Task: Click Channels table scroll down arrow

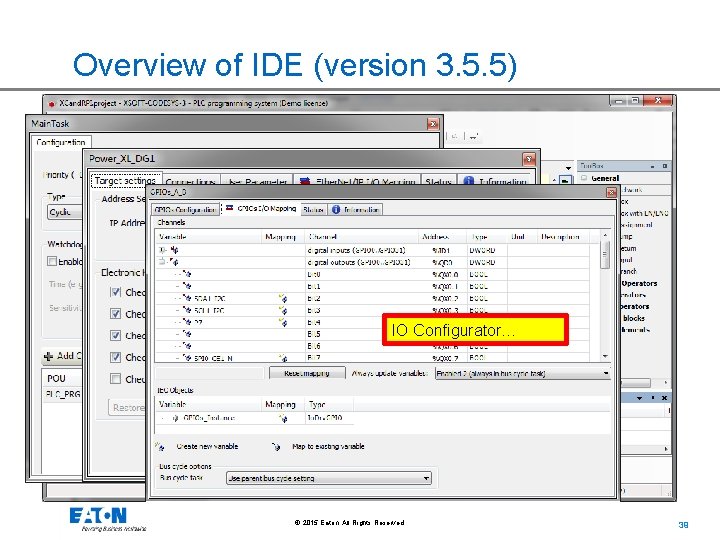Action: pos(605,356)
